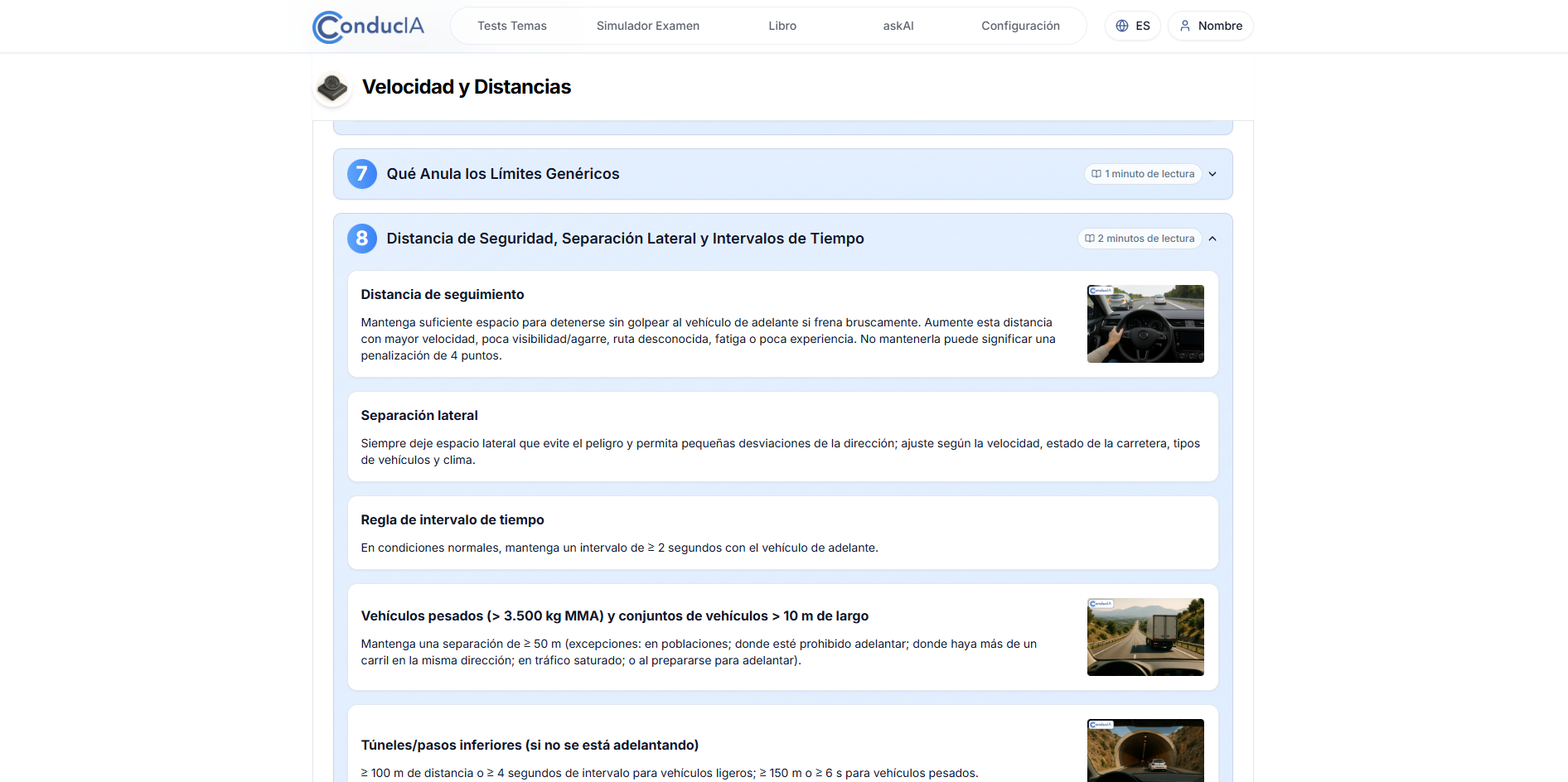Click book icon in 2 minutos de lectura
Screen dimensions: 1568x782
(x=1090, y=239)
